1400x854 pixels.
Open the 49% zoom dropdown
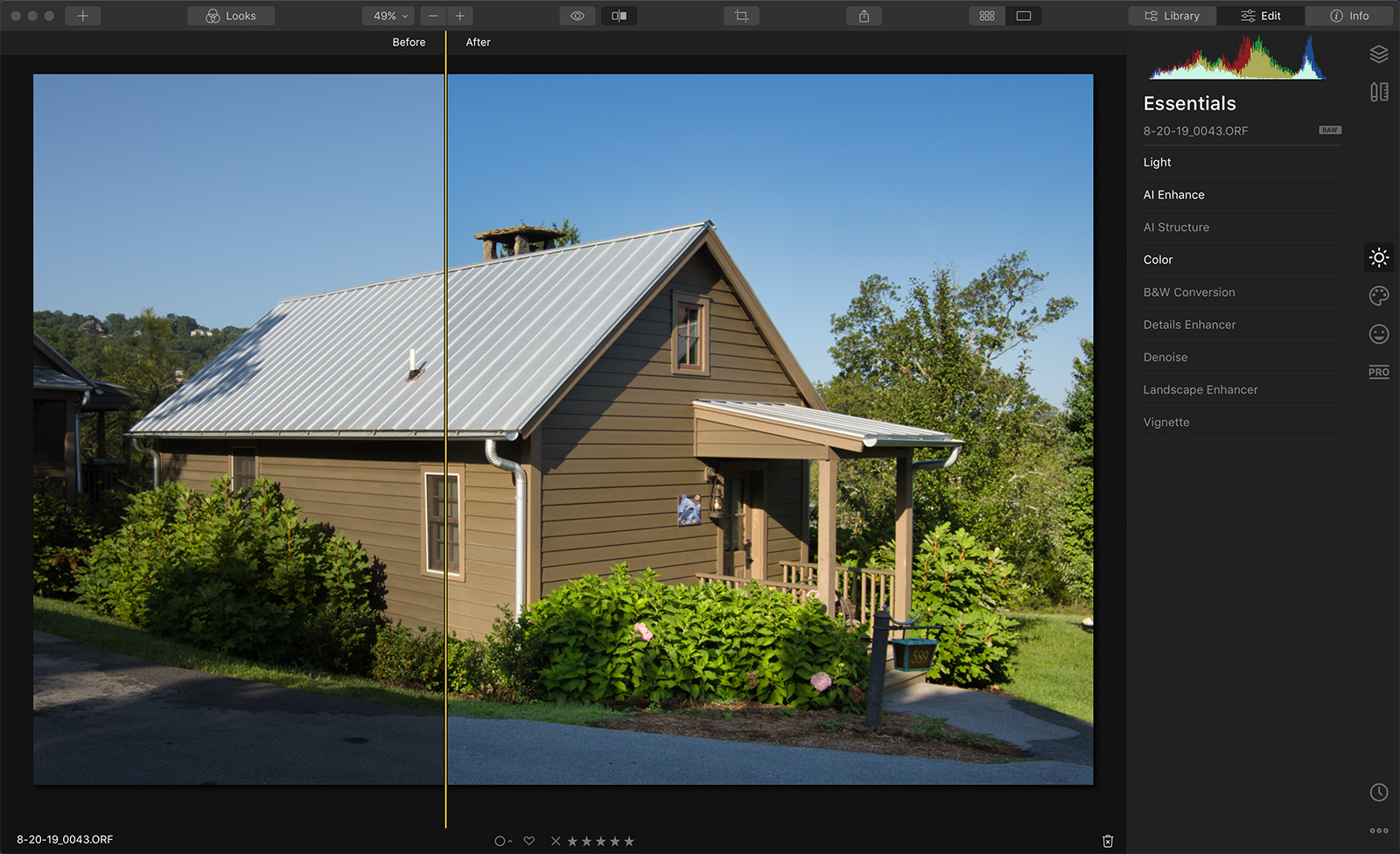click(390, 16)
